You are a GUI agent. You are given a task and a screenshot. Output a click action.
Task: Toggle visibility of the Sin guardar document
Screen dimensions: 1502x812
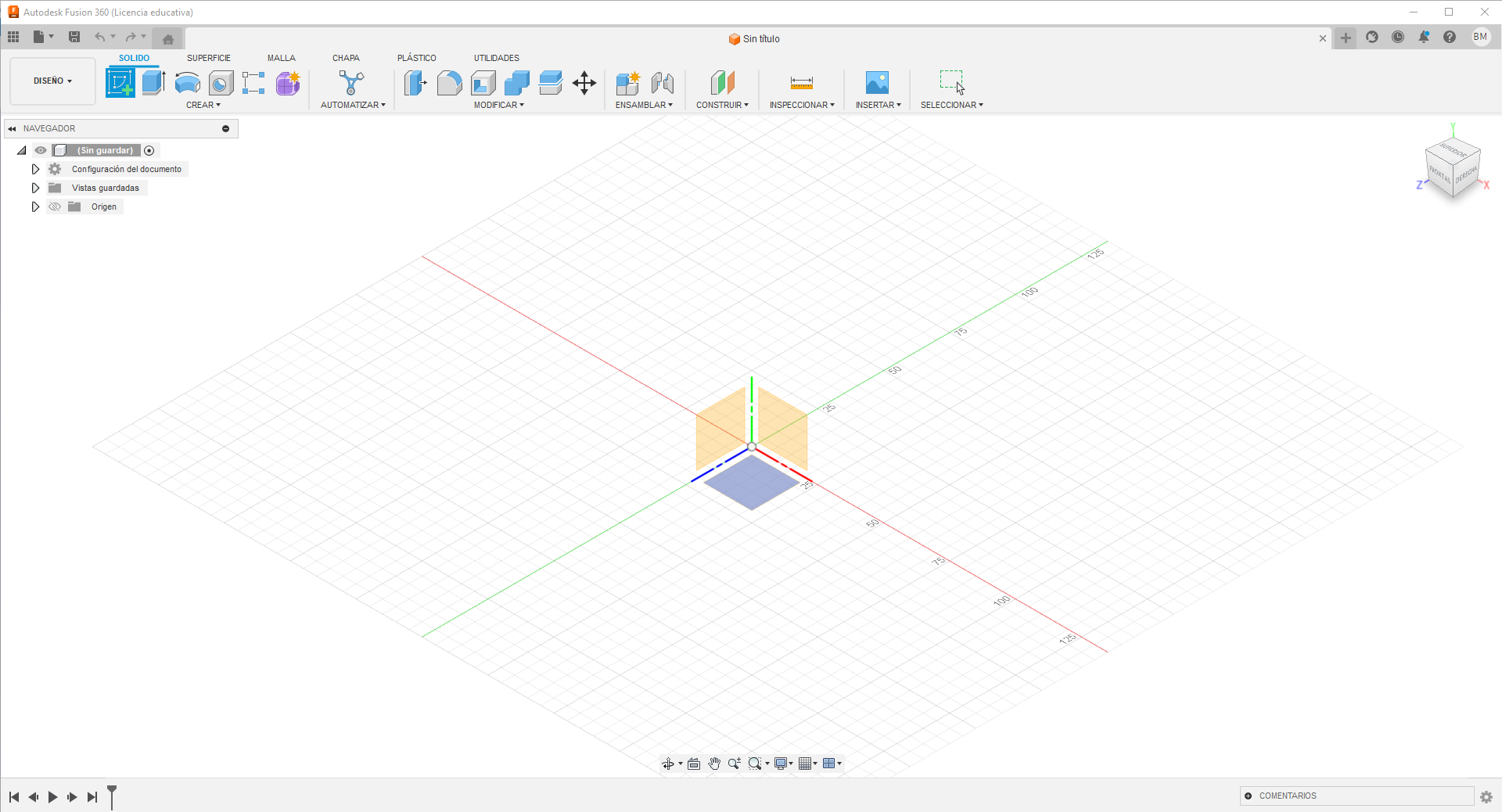click(x=40, y=150)
